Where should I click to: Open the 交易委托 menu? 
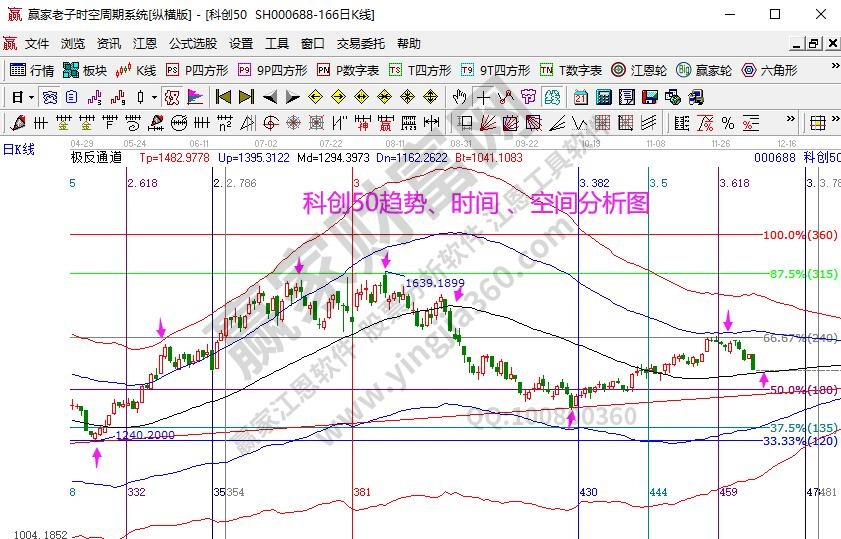(360, 44)
